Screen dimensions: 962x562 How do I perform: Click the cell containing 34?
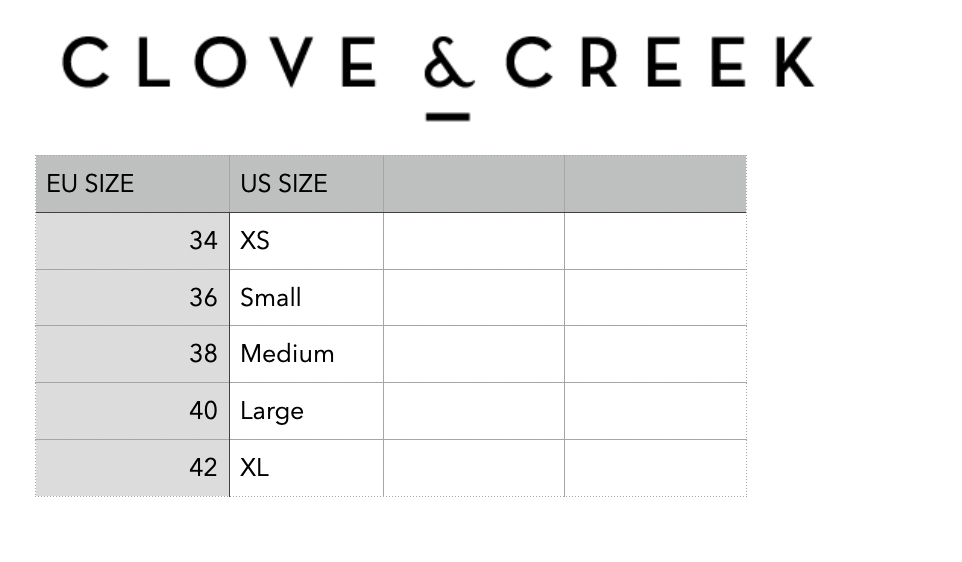(x=132, y=241)
